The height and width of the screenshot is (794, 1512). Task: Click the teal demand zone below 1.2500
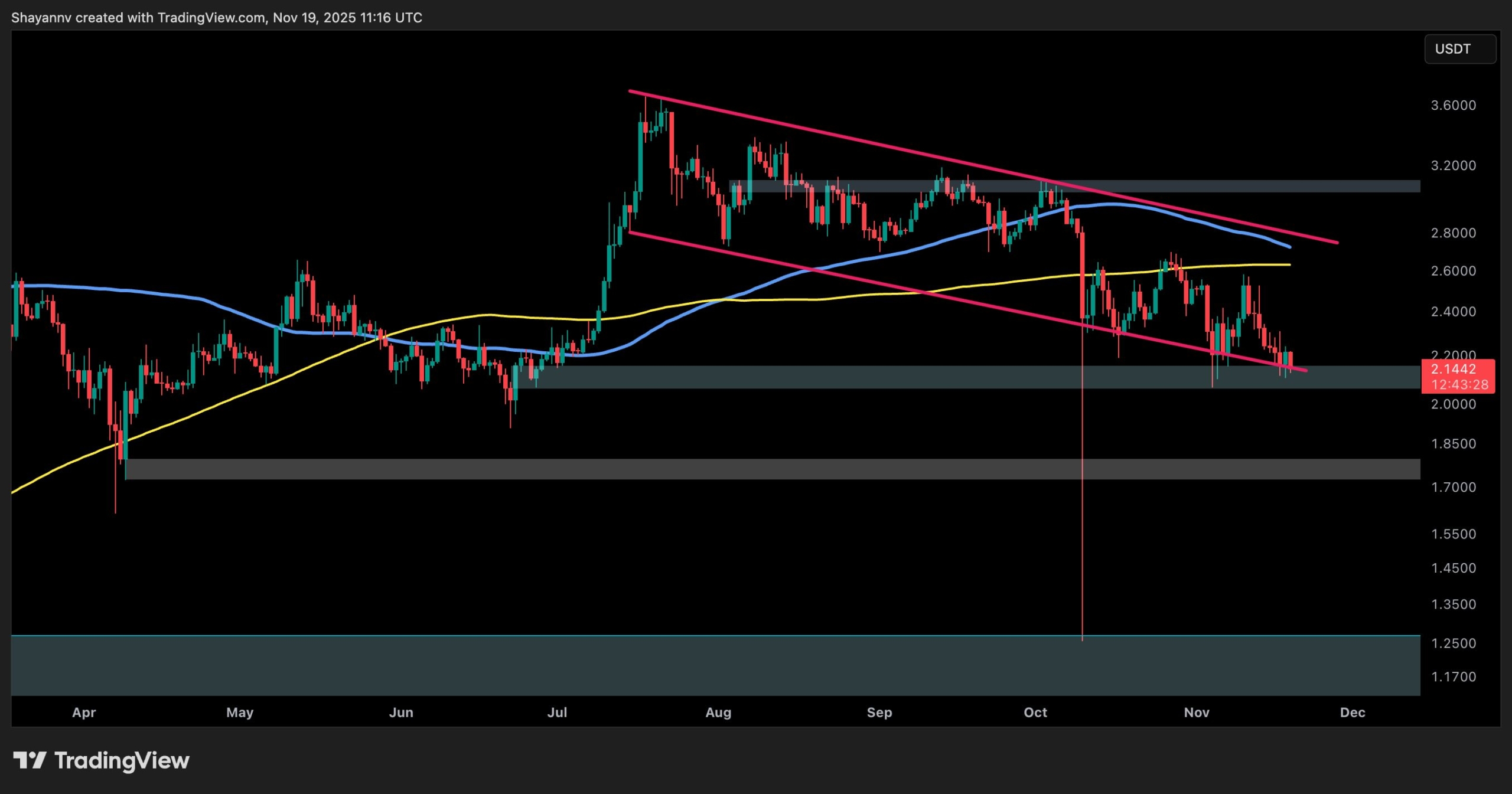709,666
